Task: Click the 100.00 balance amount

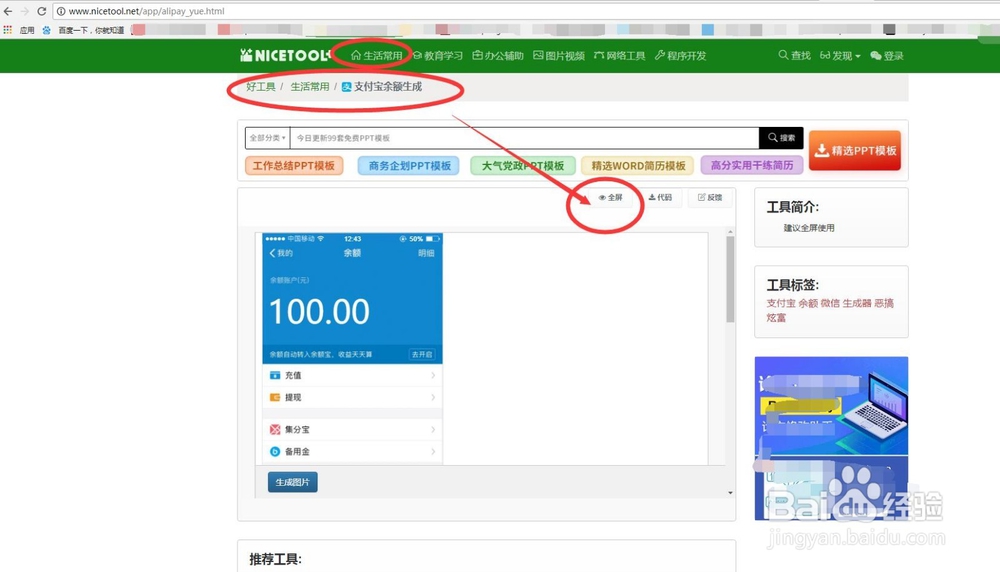Action: click(x=319, y=311)
